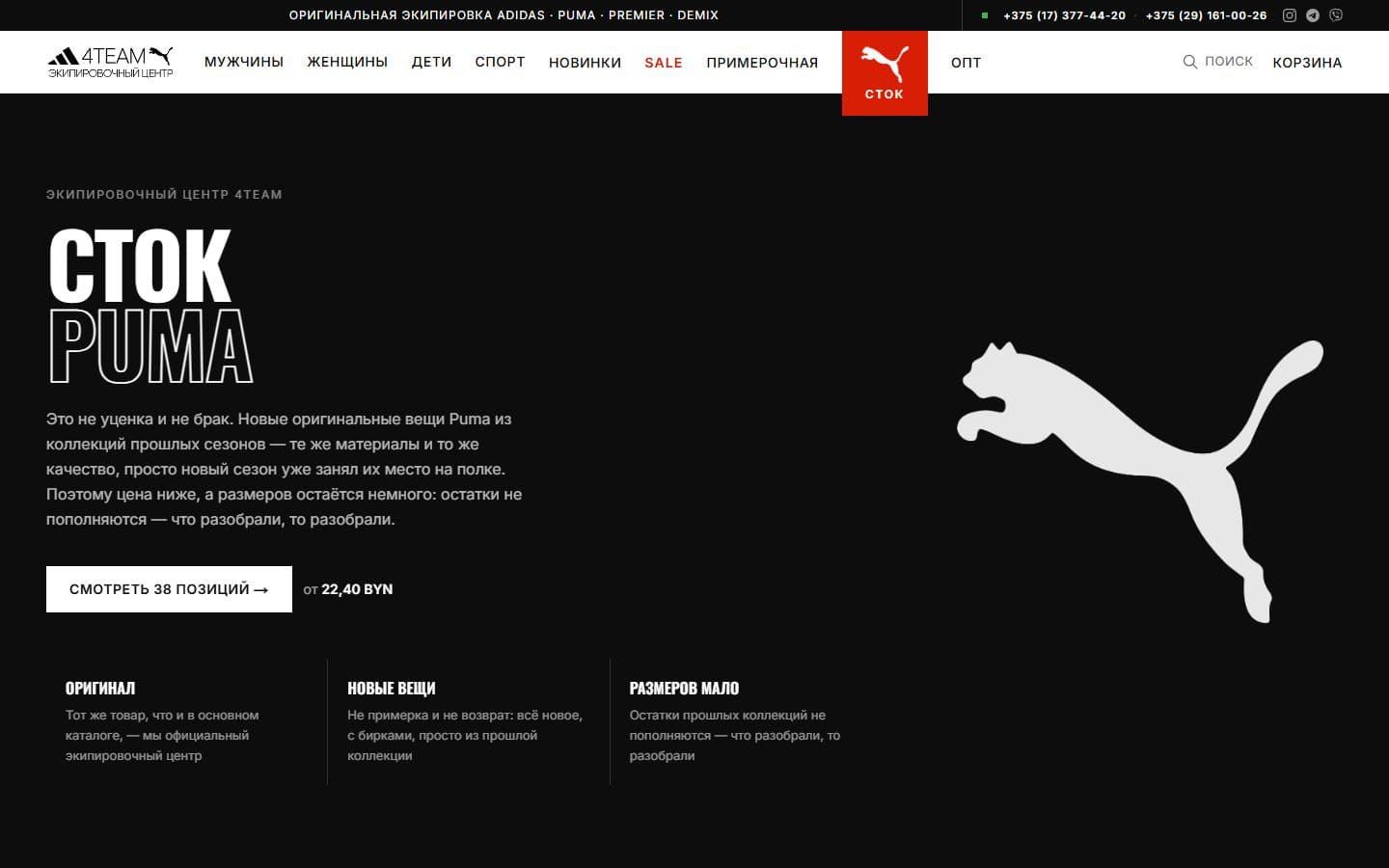The image size is (1389, 868).
Task: Click the description starting Не примерка и не возврат
Action: 465,736
